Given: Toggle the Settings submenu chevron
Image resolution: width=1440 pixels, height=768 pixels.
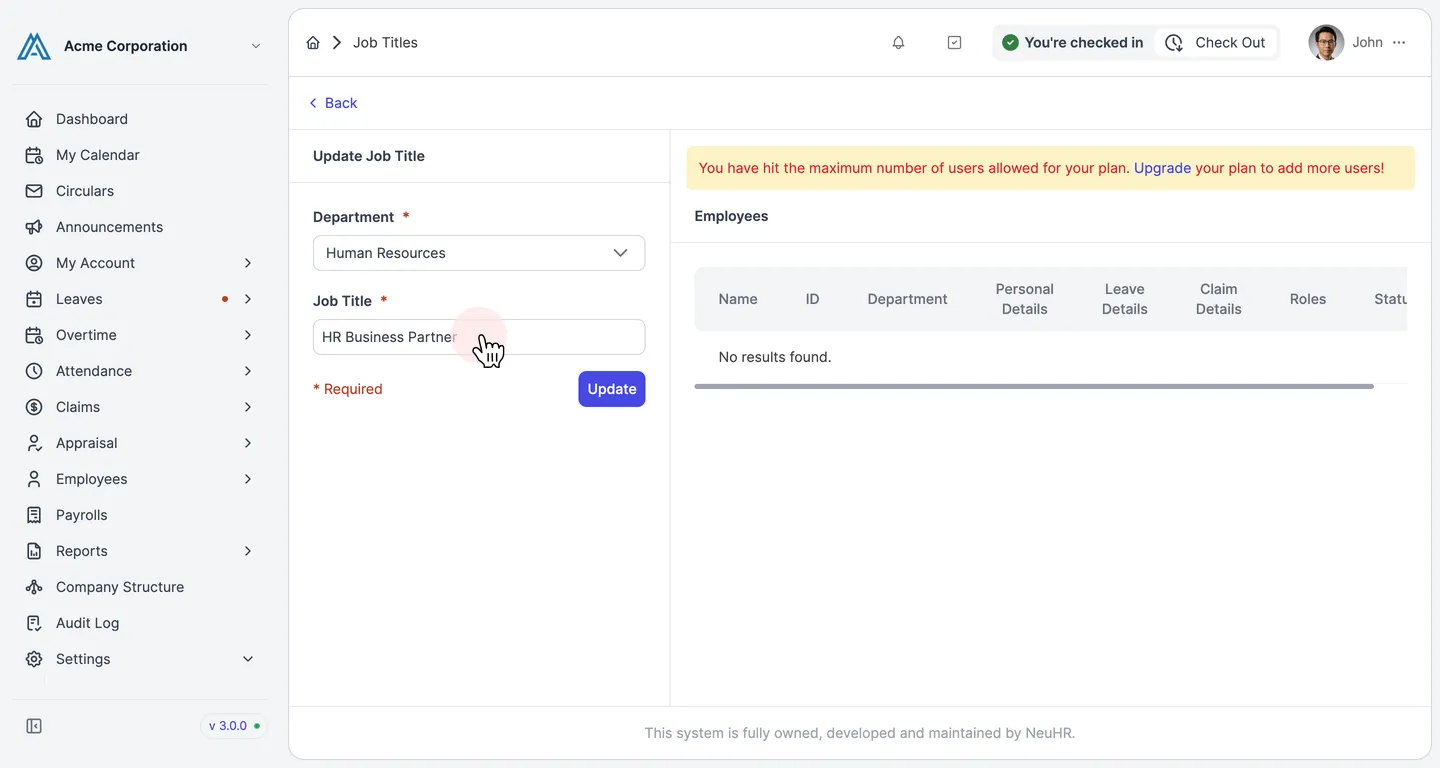Looking at the screenshot, I should click(248, 659).
